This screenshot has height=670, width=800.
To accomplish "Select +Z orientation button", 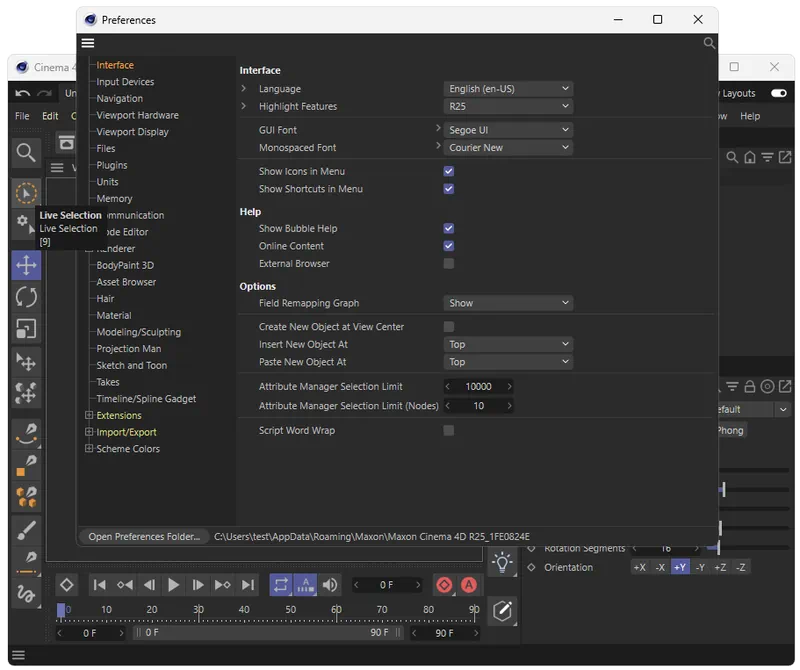I will coord(720,567).
